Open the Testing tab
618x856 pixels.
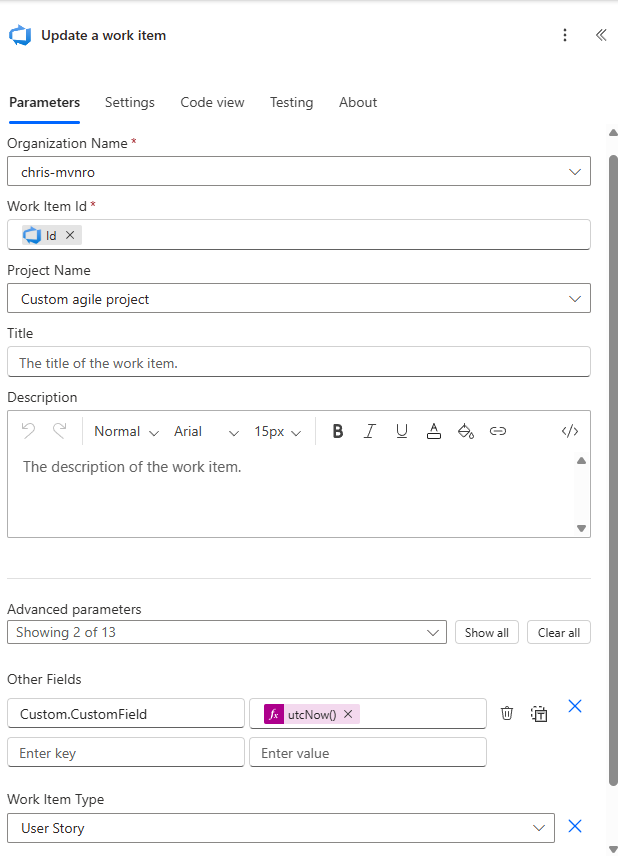click(291, 102)
